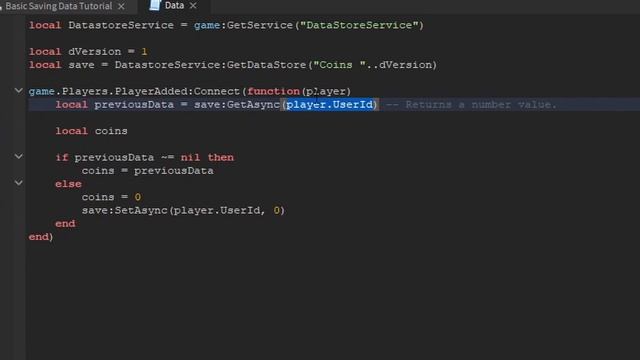Image resolution: width=640 pixels, height=360 pixels.
Task: Click the PlayerAdded:Connect text
Action: click(178, 91)
